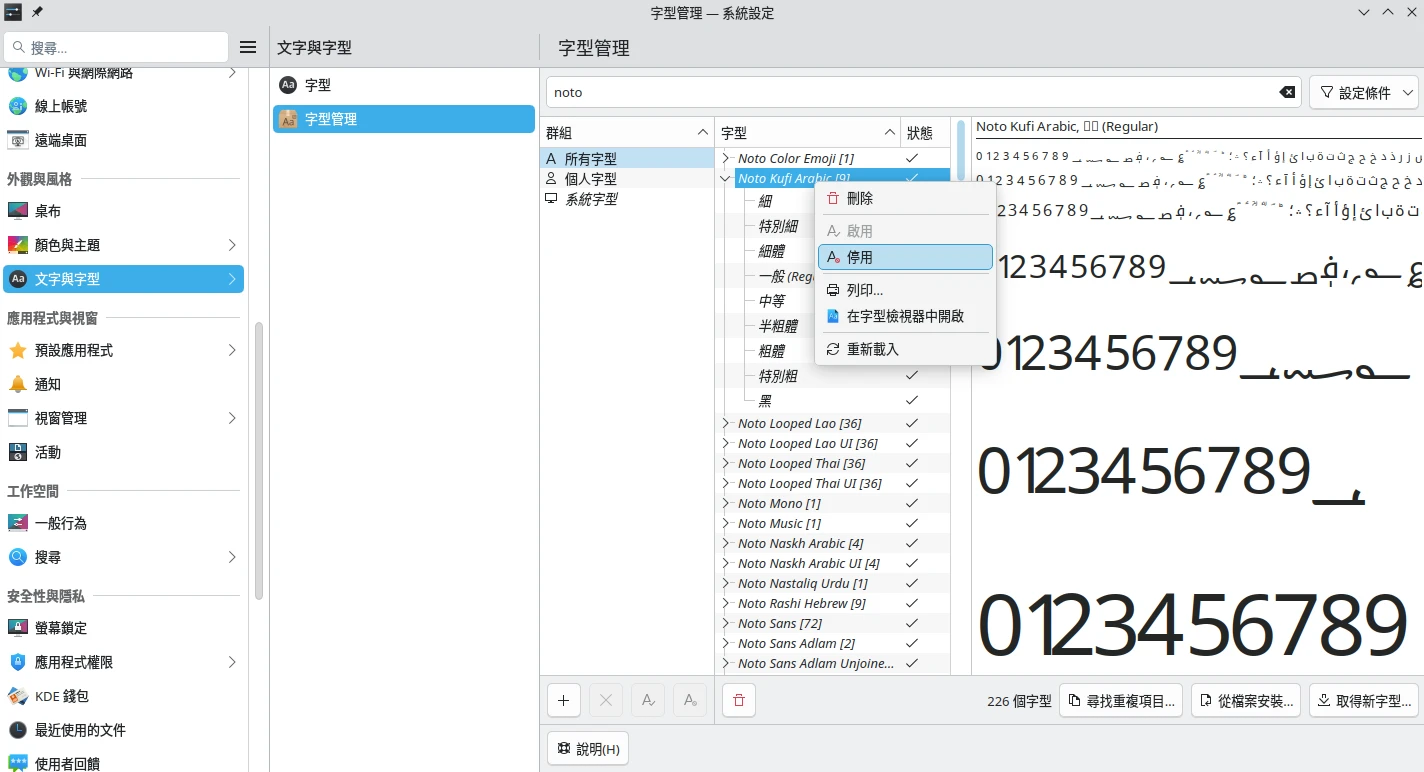Clear the noto search text

(1287, 92)
